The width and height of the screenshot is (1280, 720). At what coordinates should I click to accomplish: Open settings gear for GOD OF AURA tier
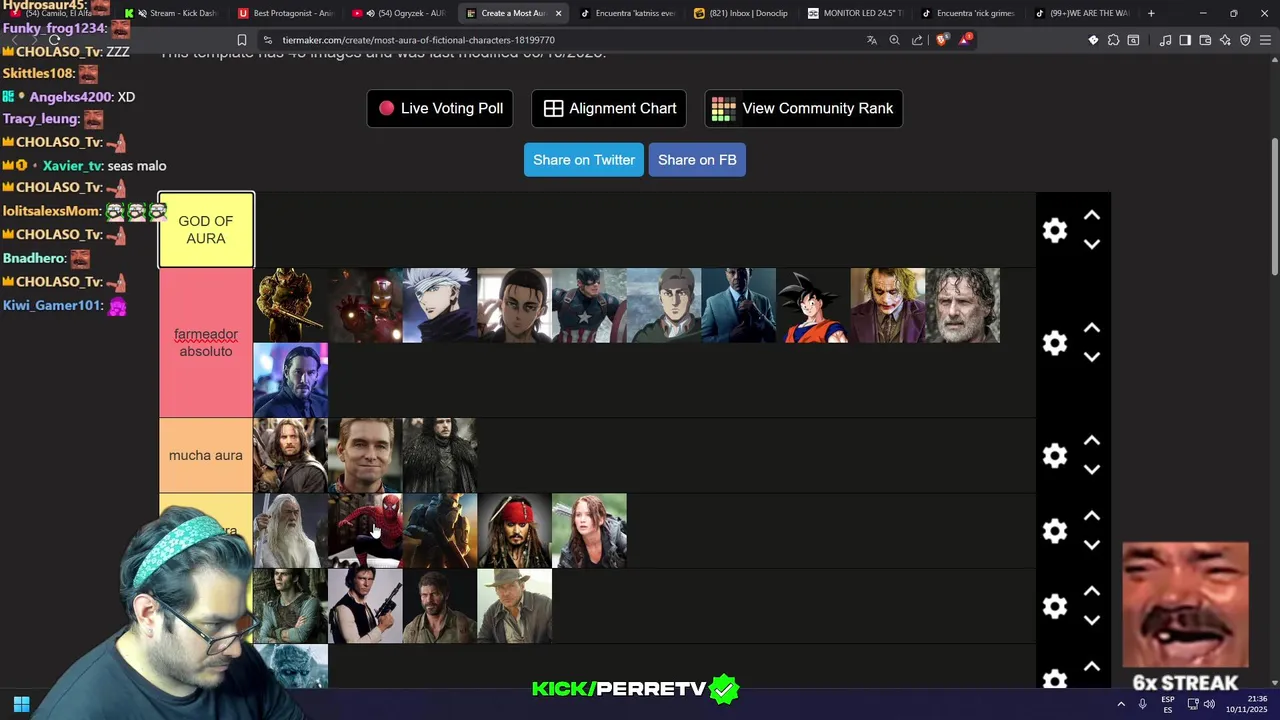tap(1055, 231)
